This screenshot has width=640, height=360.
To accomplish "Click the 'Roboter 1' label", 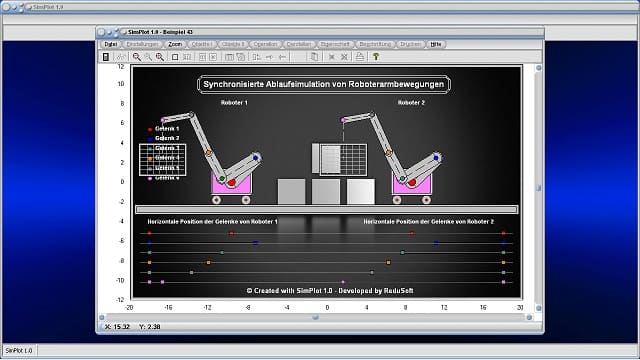I will coord(234,102).
